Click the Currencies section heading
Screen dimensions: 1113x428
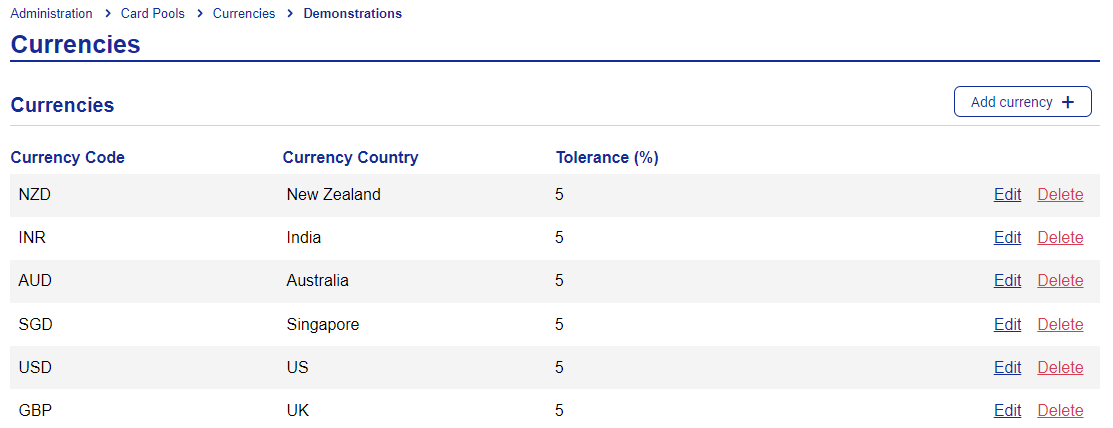62,105
